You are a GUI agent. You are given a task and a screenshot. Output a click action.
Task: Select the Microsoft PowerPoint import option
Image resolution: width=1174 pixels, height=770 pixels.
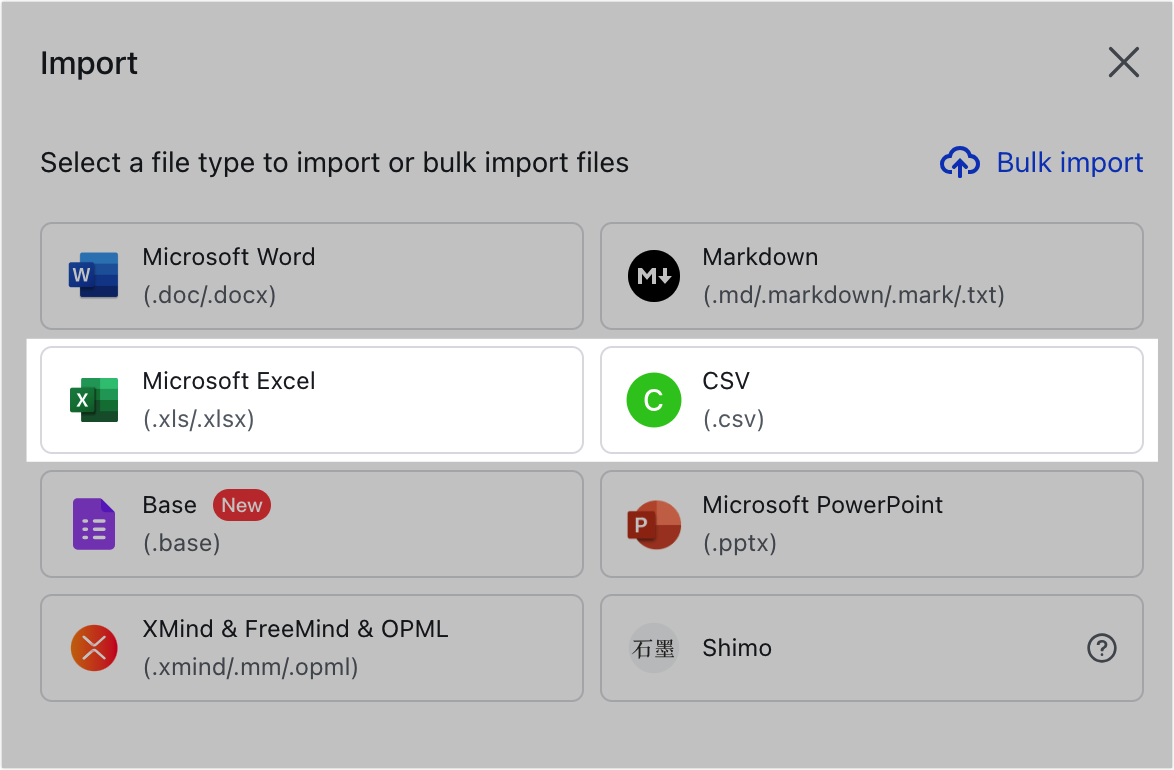(871, 524)
